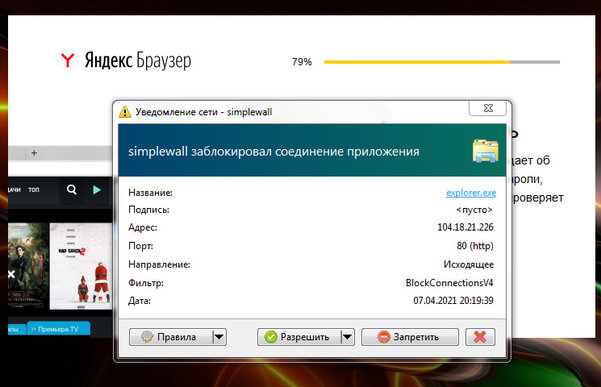The image size is (601, 387).
Task: Select the топ menu item
Action: (x=34, y=190)
